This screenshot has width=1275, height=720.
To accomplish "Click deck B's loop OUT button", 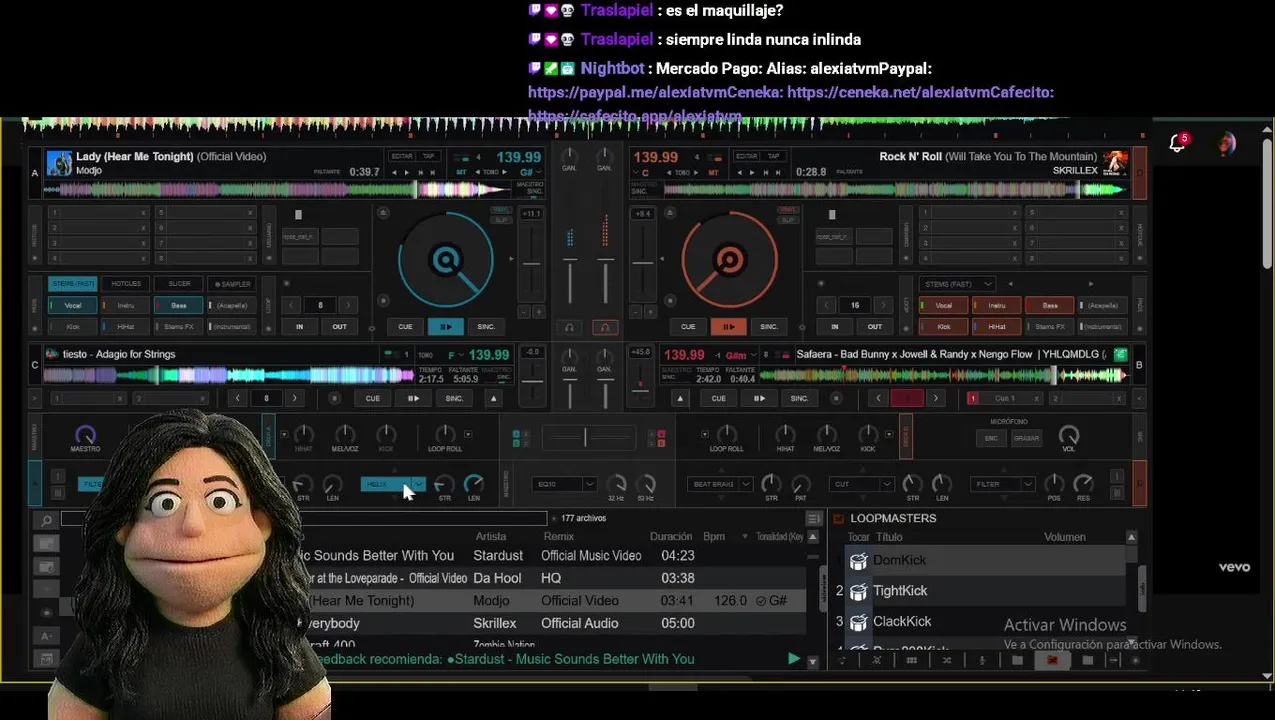I will [x=874, y=327].
